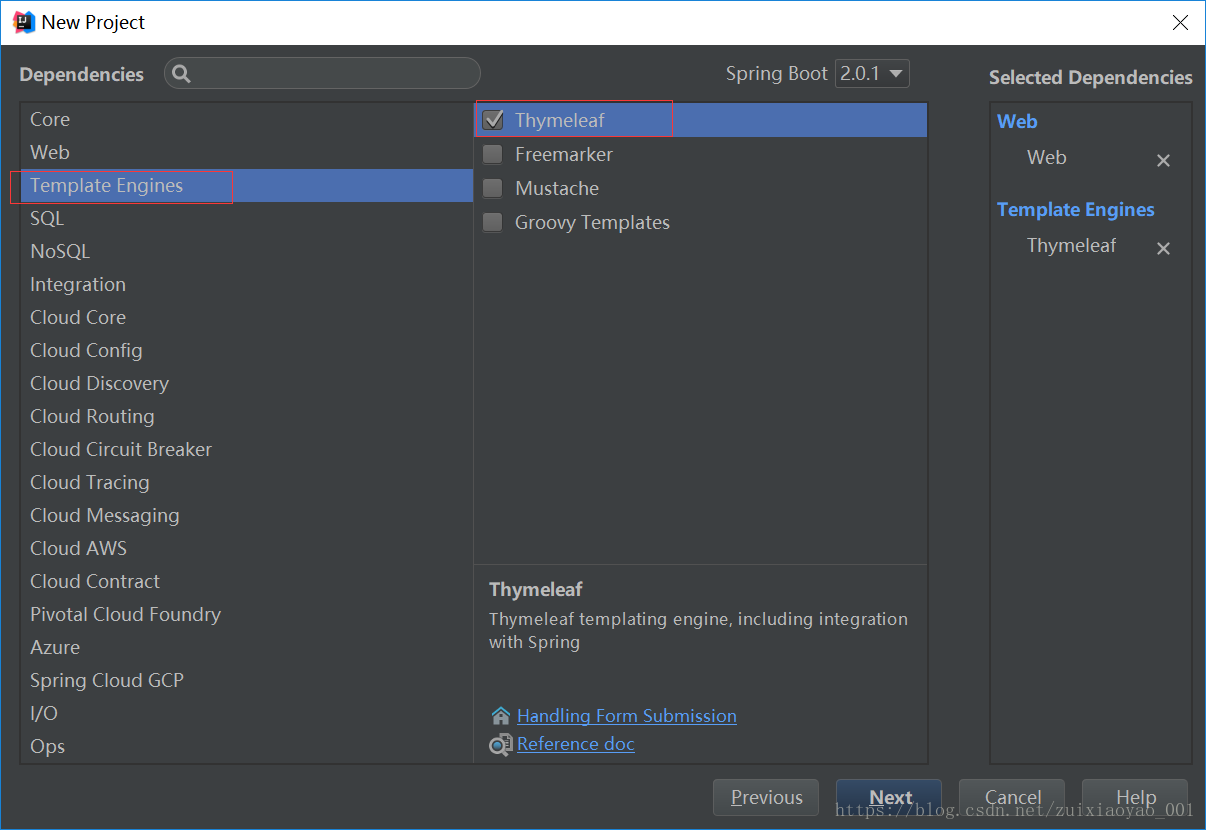Cancel the New Project wizard

[x=1012, y=797]
